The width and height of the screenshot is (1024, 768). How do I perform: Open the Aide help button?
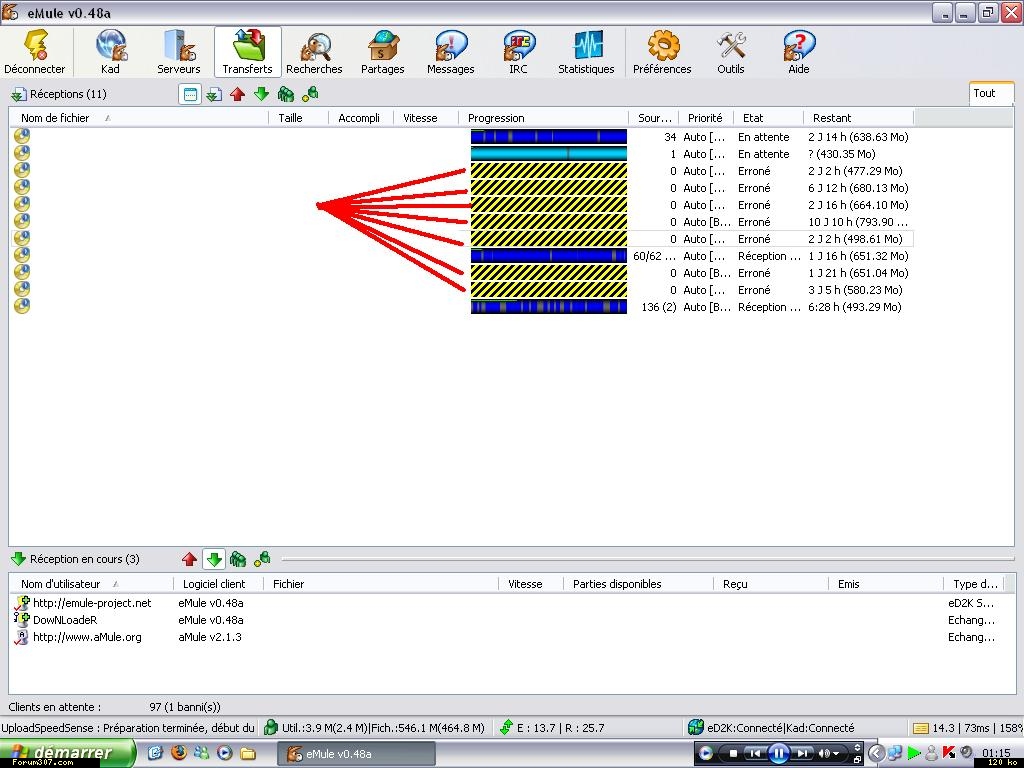799,52
